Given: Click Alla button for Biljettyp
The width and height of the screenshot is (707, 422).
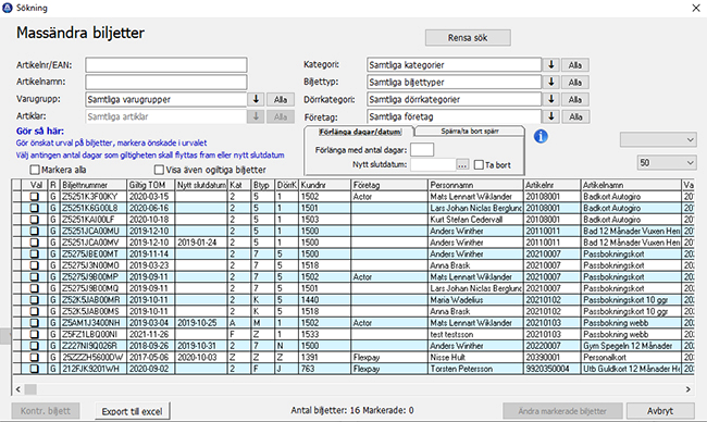Looking at the screenshot, I should click(x=575, y=83).
